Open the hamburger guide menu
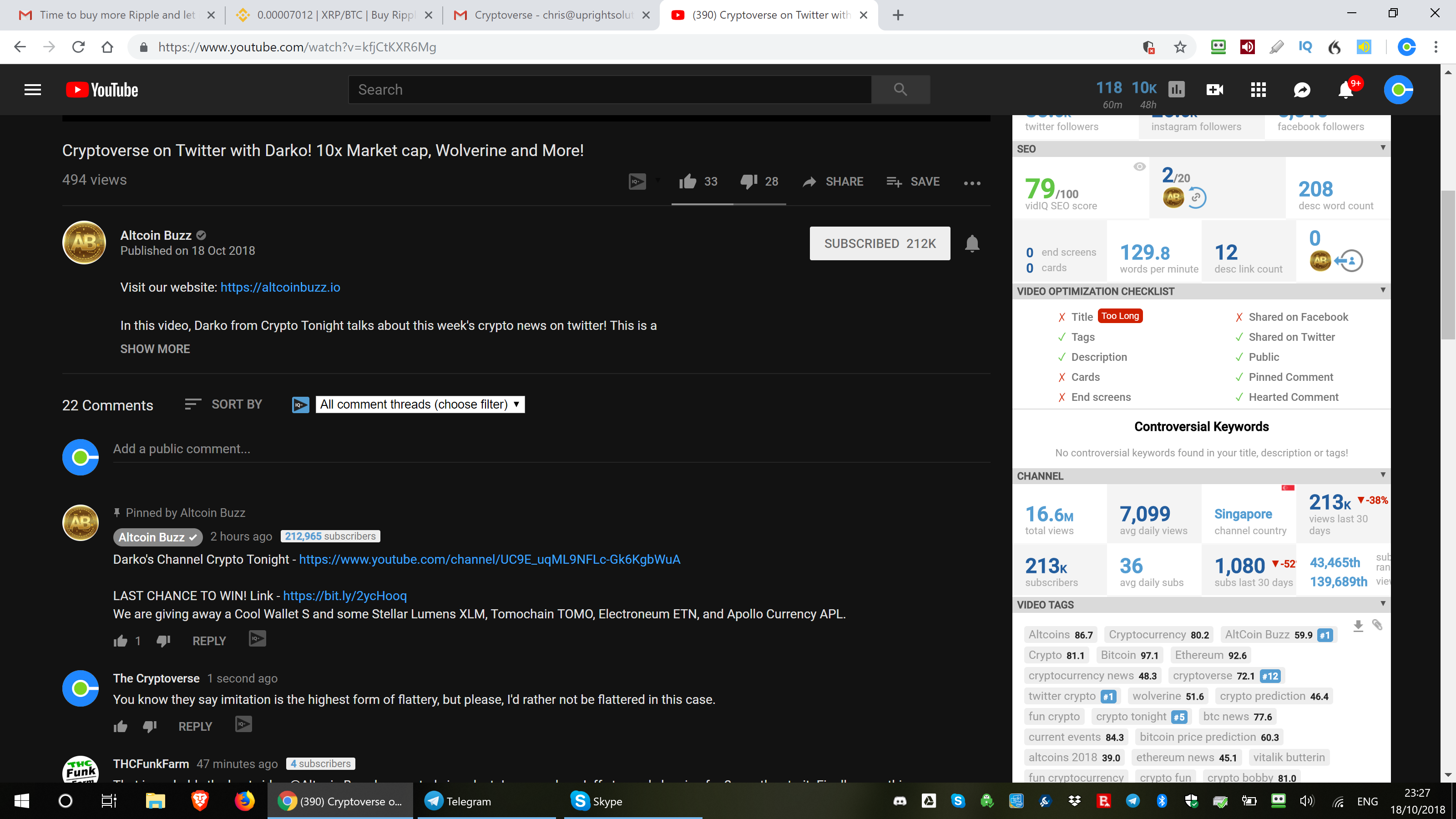 [x=33, y=89]
